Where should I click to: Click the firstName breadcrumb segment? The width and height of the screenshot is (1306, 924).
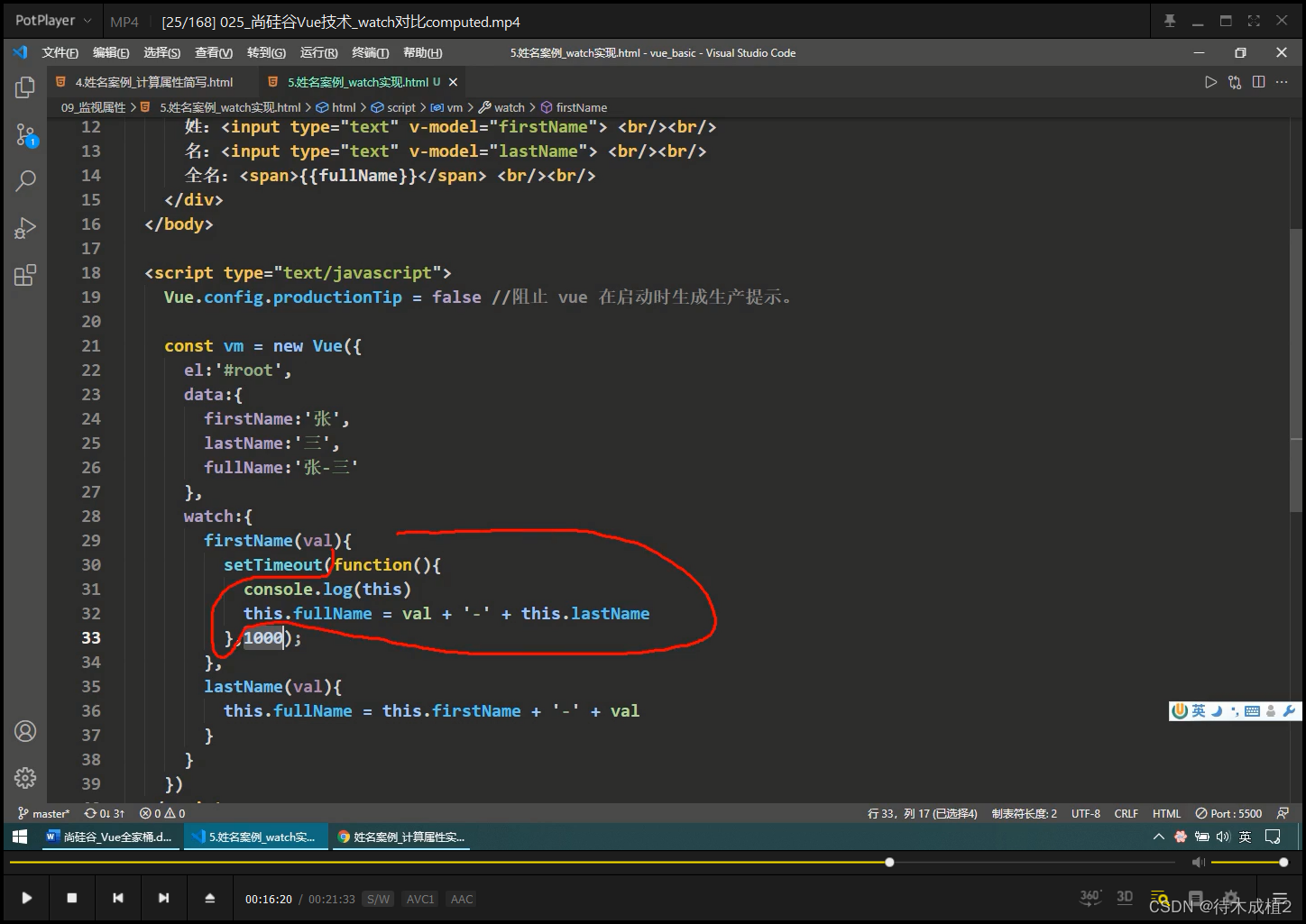click(574, 107)
